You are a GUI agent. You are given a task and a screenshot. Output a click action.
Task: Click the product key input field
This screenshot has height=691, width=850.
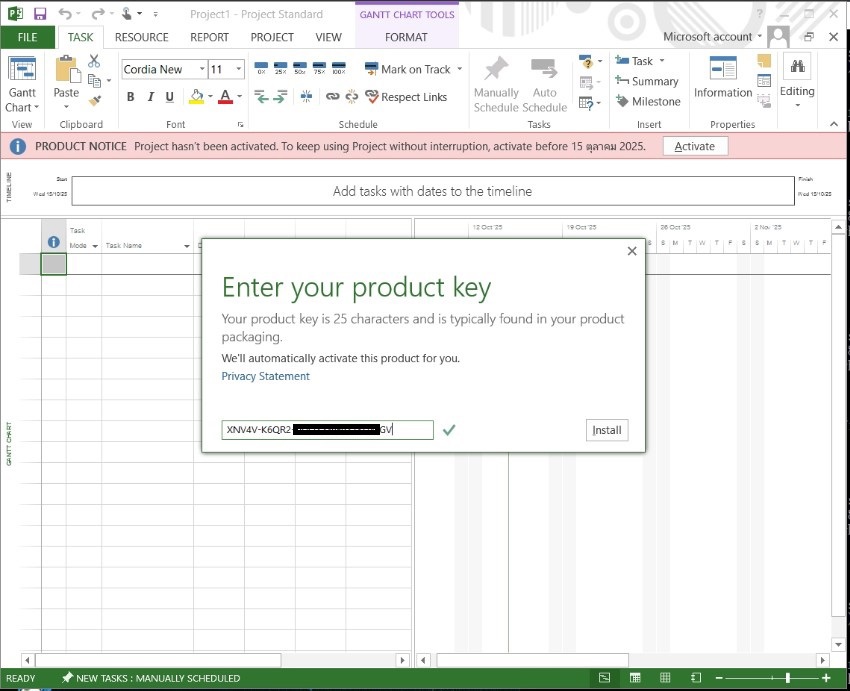pos(327,430)
